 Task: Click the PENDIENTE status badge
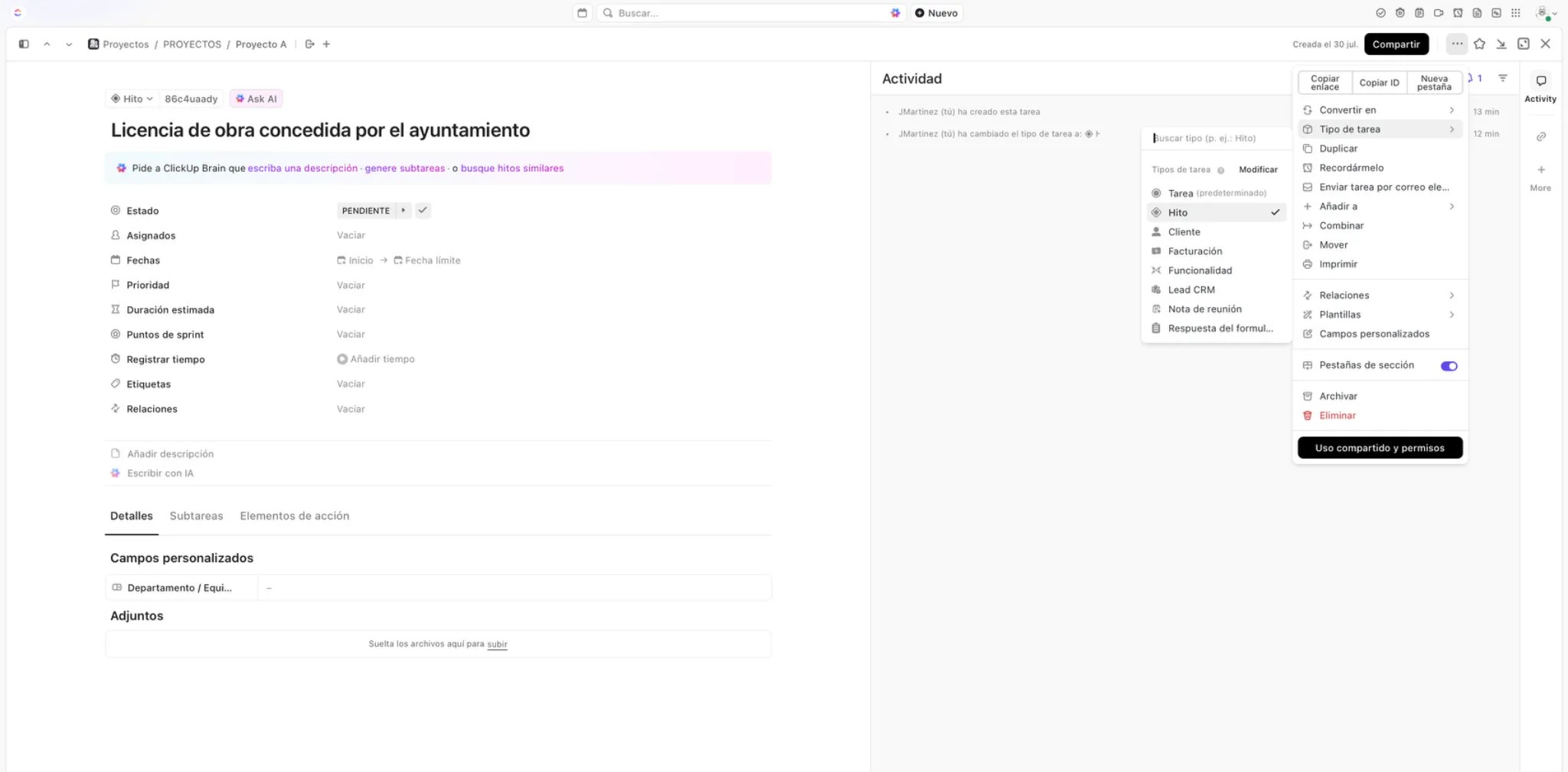pos(367,210)
